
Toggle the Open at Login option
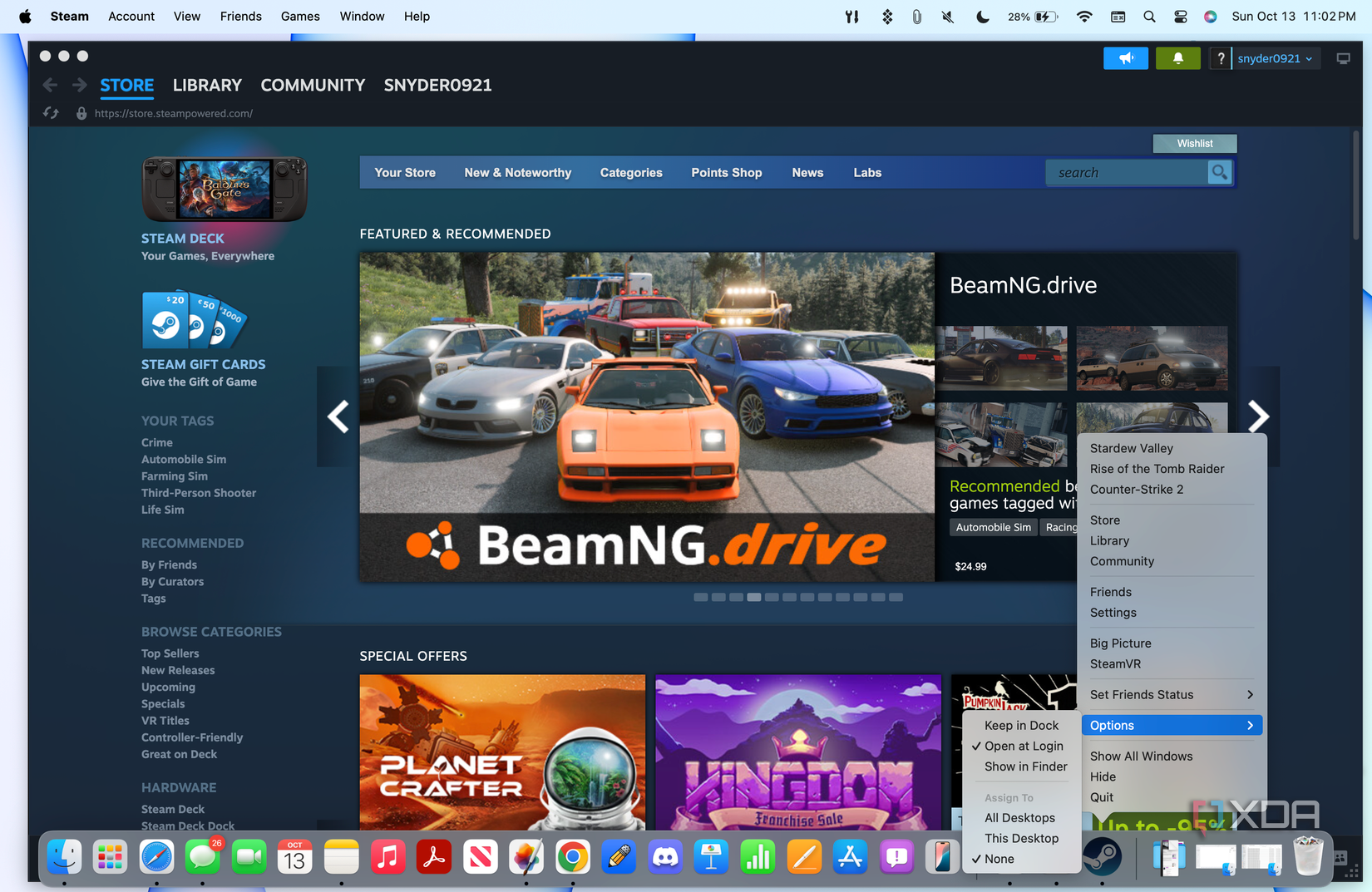1022,746
